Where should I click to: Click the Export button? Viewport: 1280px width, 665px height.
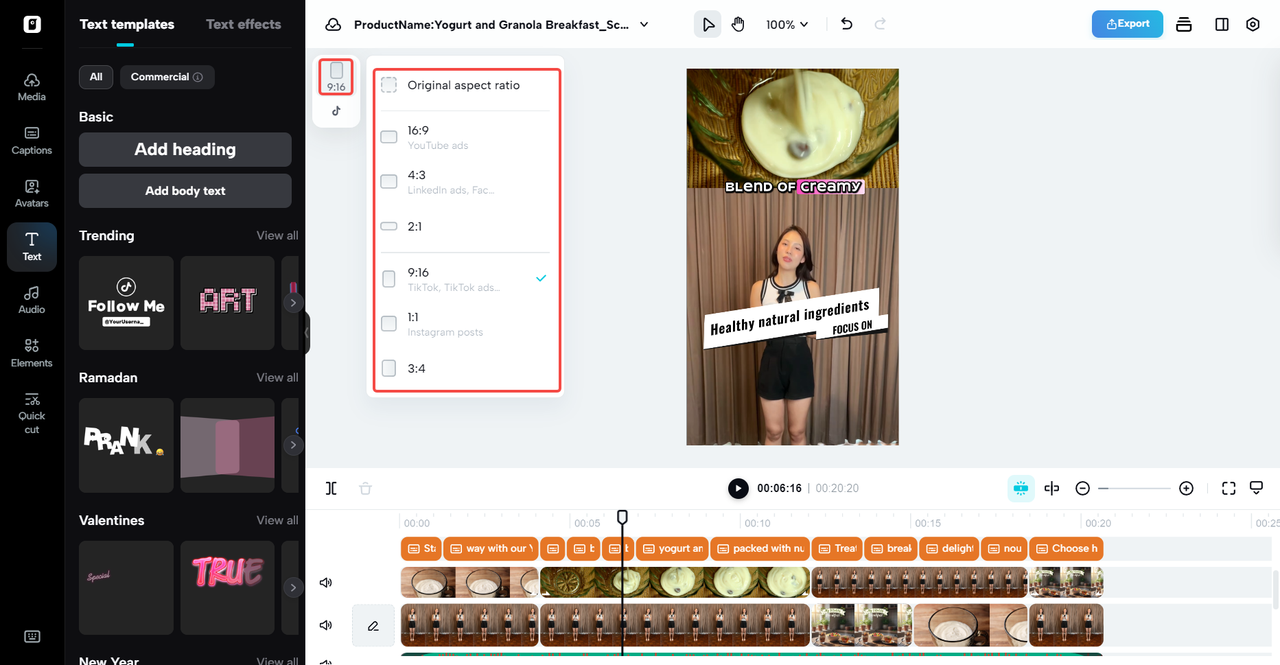tap(1127, 23)
